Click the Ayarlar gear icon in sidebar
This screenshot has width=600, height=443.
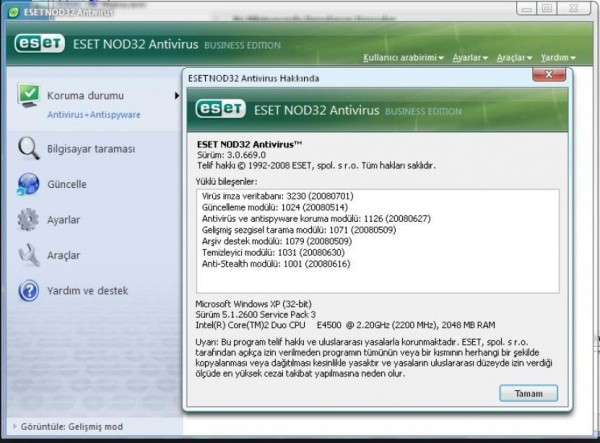tap(28, 220)
